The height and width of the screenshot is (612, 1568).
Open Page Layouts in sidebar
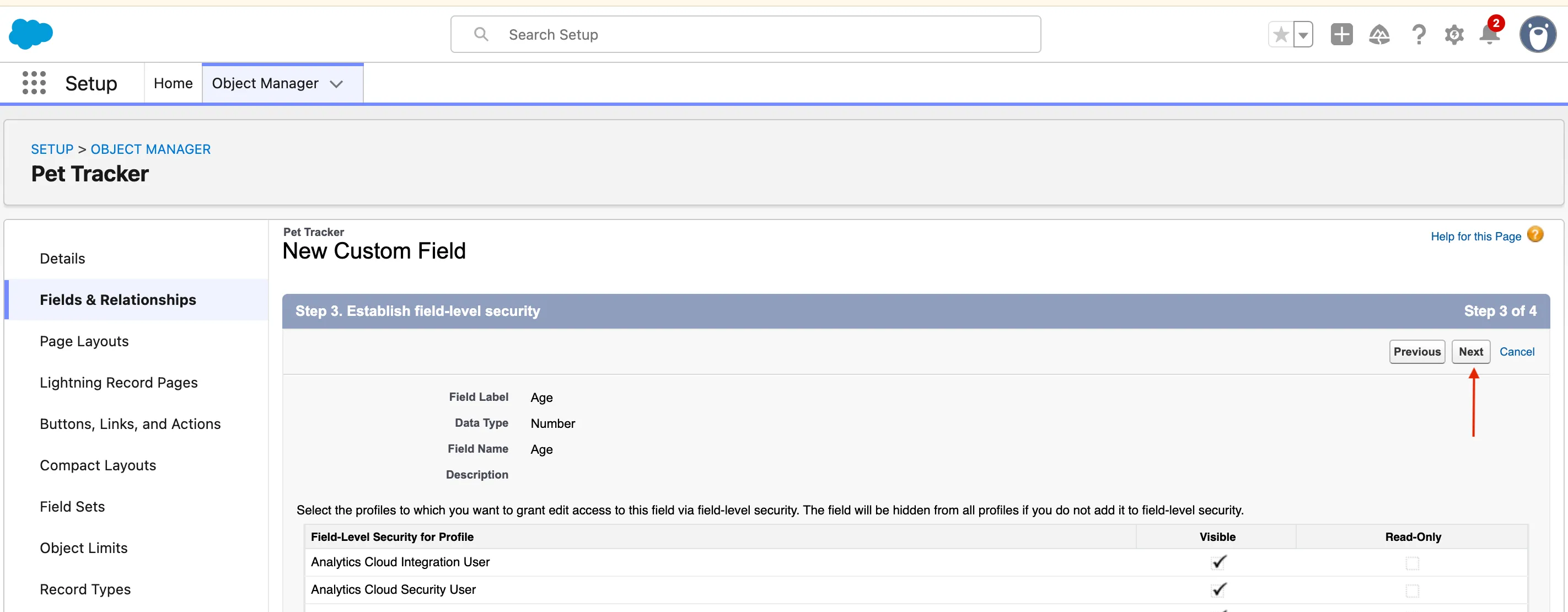(84, 341)
